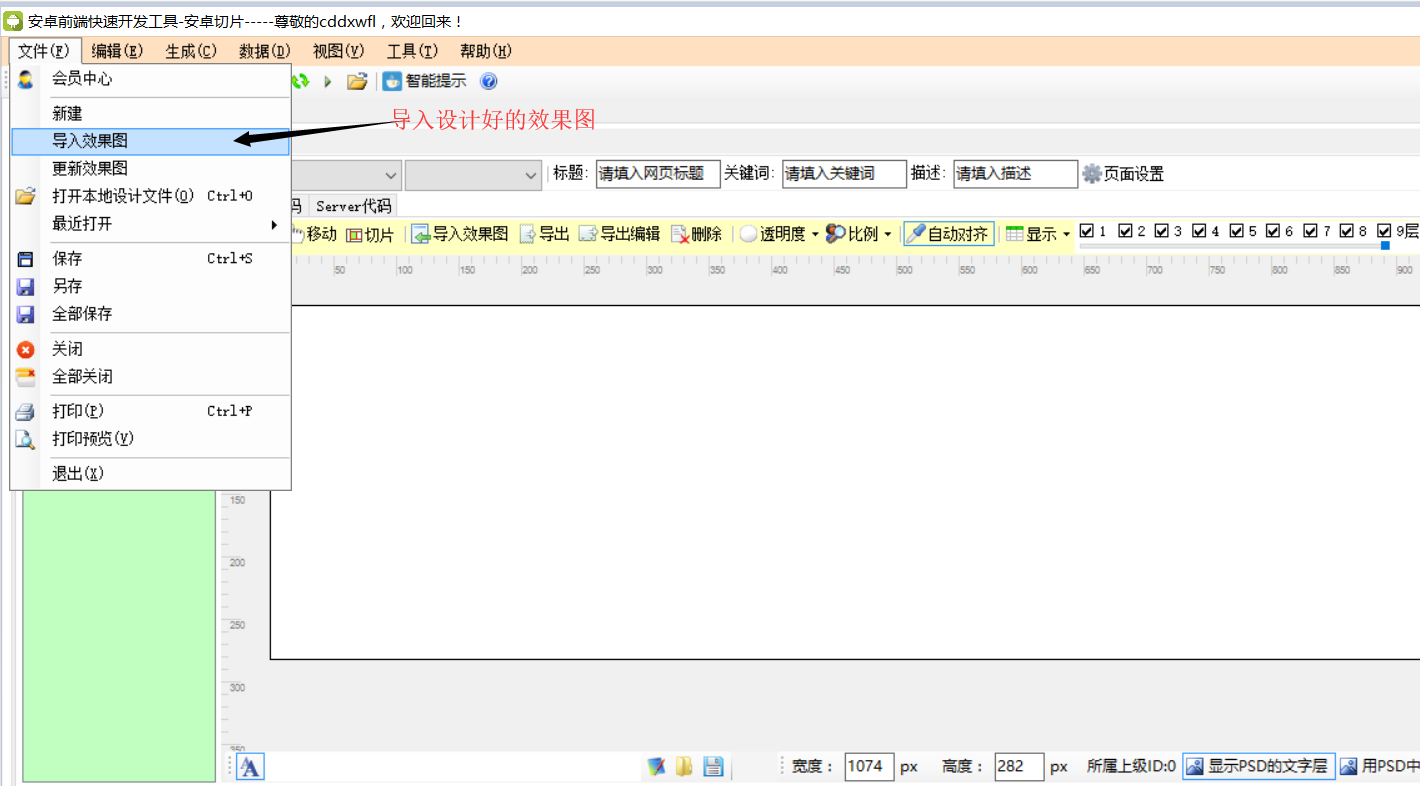Click the 全部保存 disk icon in File menu
Screen dimensions: 1420x786
tap(26, 315)
